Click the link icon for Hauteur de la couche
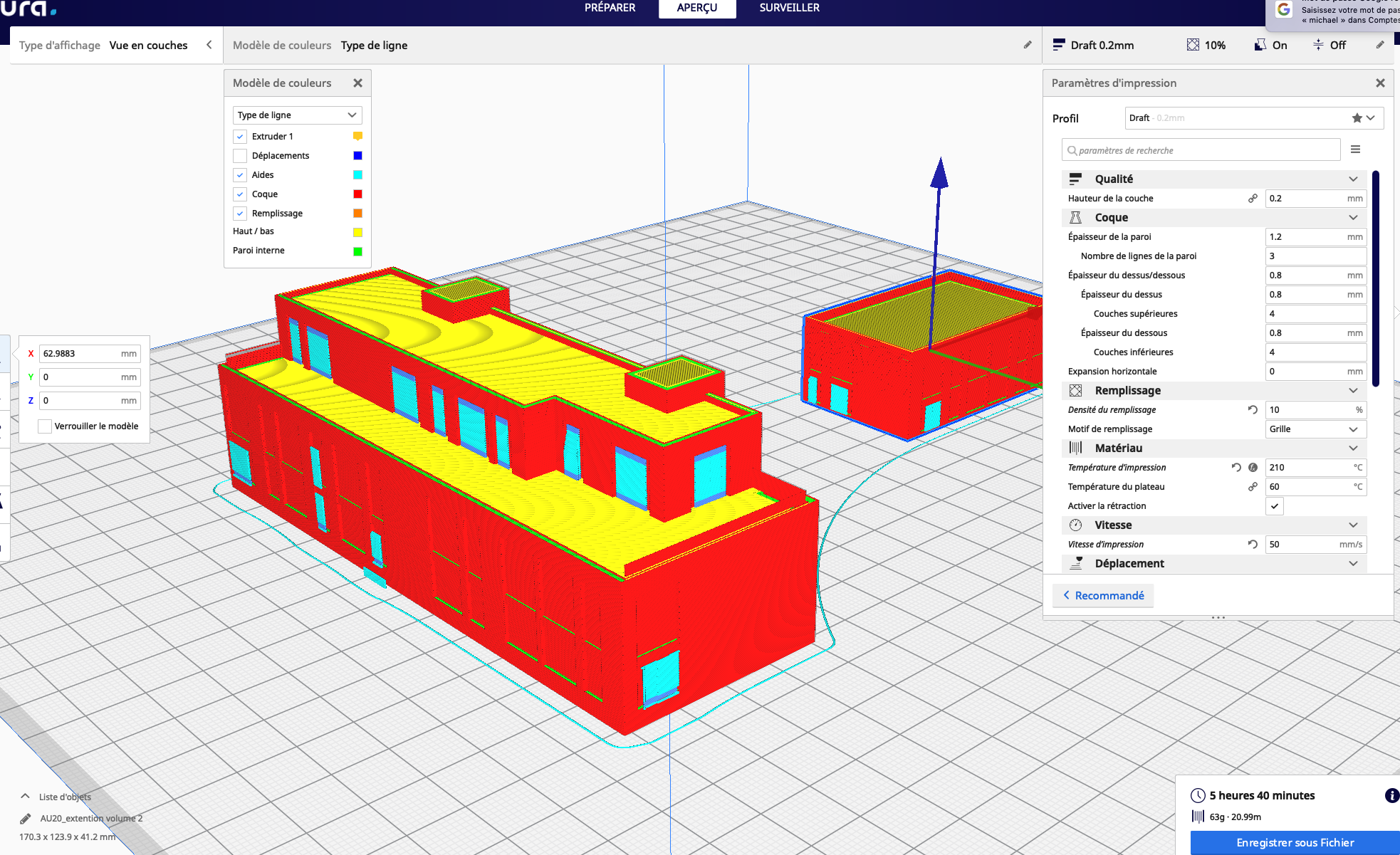This screenshot has width=1400, height=855. coord(1253,199)
